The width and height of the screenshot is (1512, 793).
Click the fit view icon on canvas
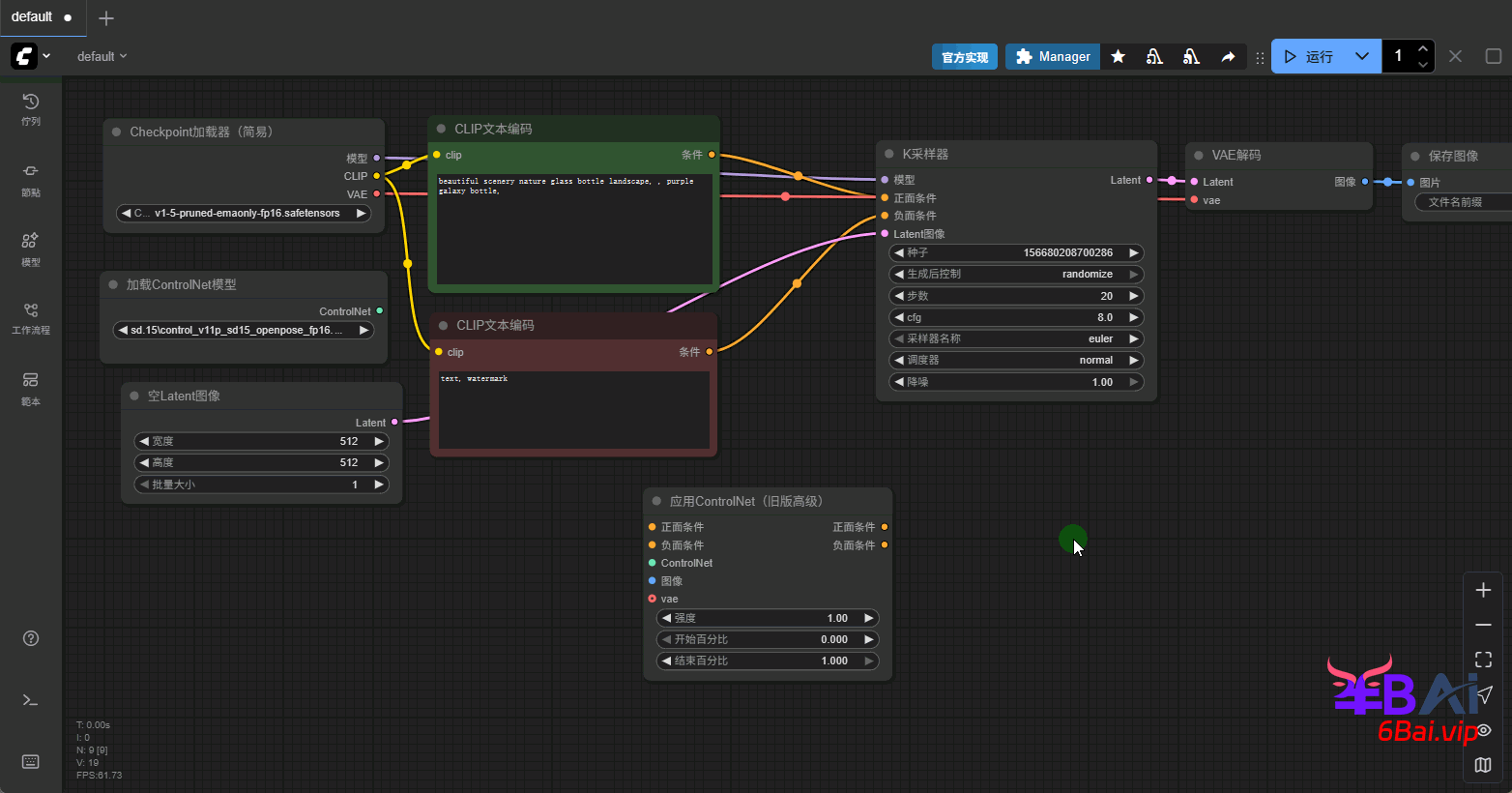coord(1483,660)
